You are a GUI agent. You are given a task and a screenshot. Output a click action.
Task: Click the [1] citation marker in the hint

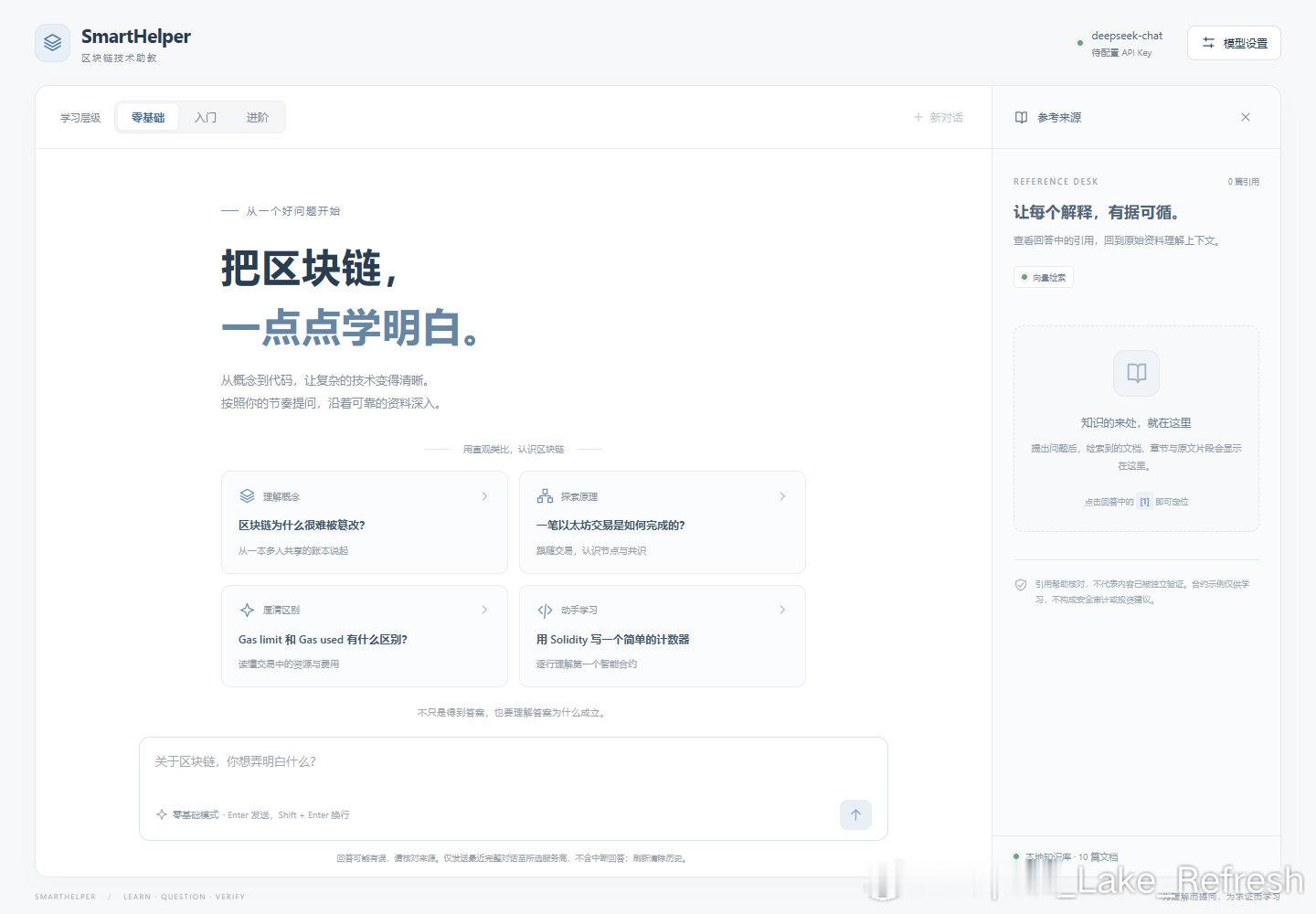(x=1144, y=502)
